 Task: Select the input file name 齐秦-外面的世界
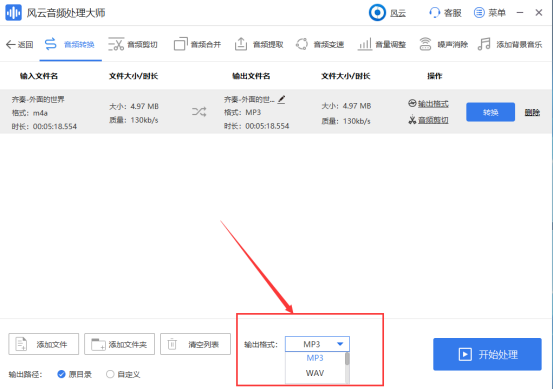coord(38,99)
